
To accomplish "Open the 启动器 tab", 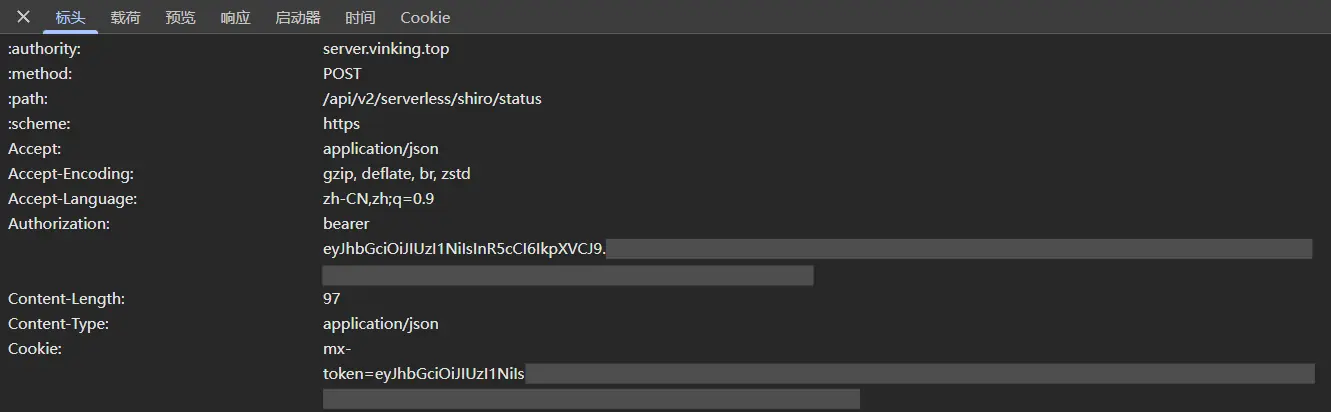I will coord(297,17).
